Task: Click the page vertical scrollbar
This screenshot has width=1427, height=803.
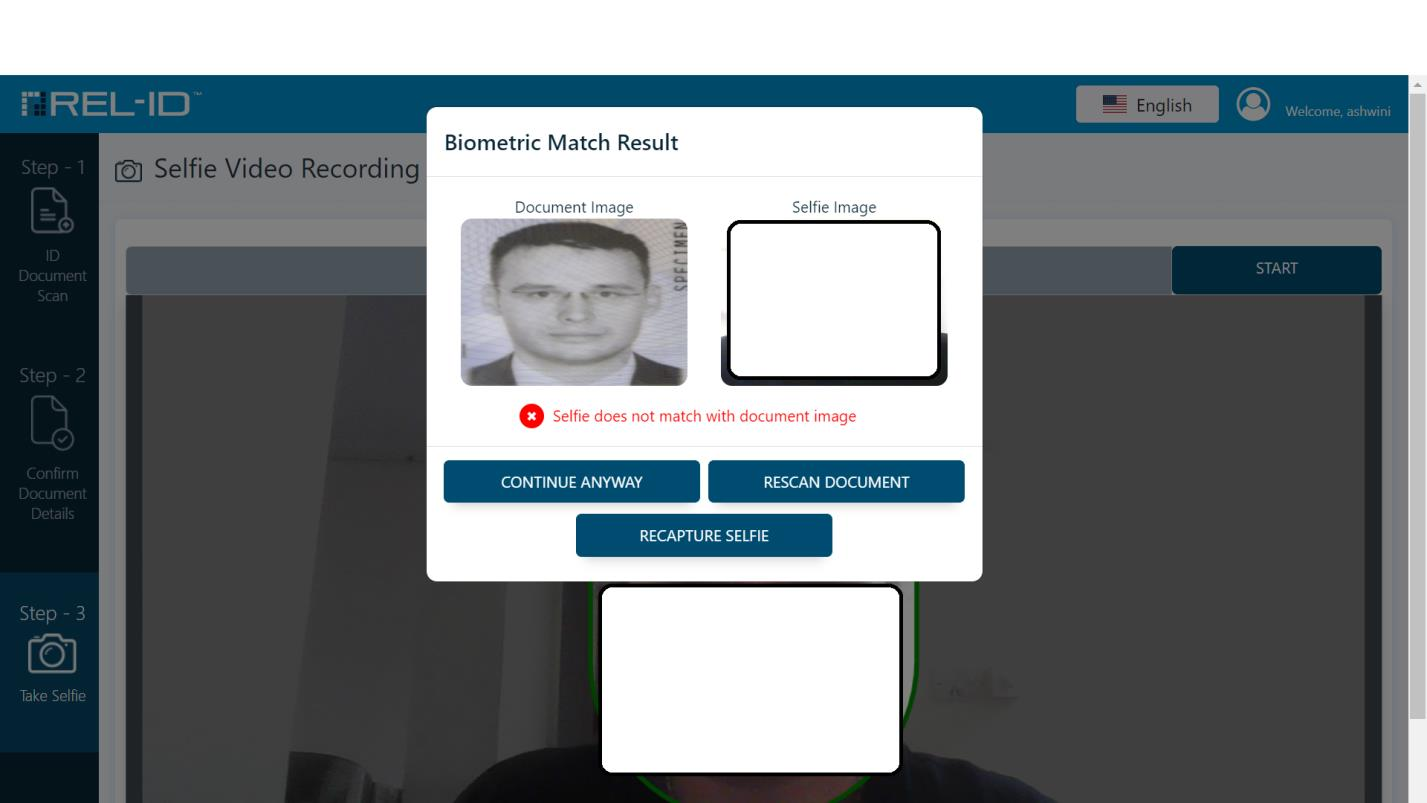Action: coord(1418,400)
